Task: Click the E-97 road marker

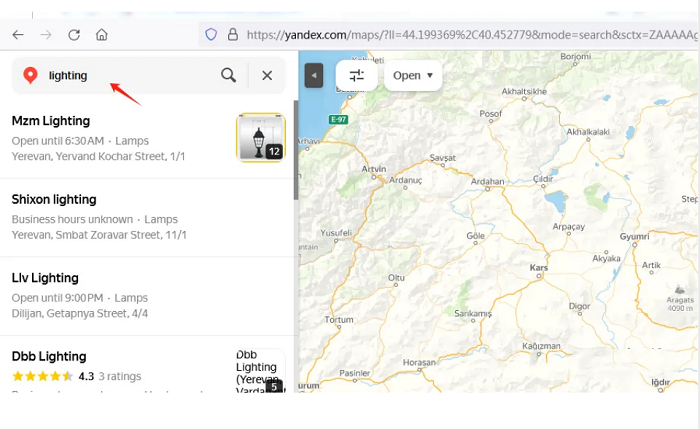Action: pos(338,120)
